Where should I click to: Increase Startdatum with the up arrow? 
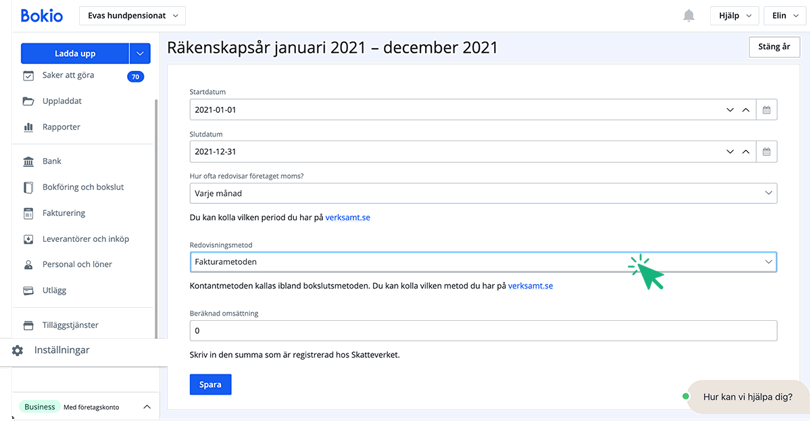(x=744, y=110)
